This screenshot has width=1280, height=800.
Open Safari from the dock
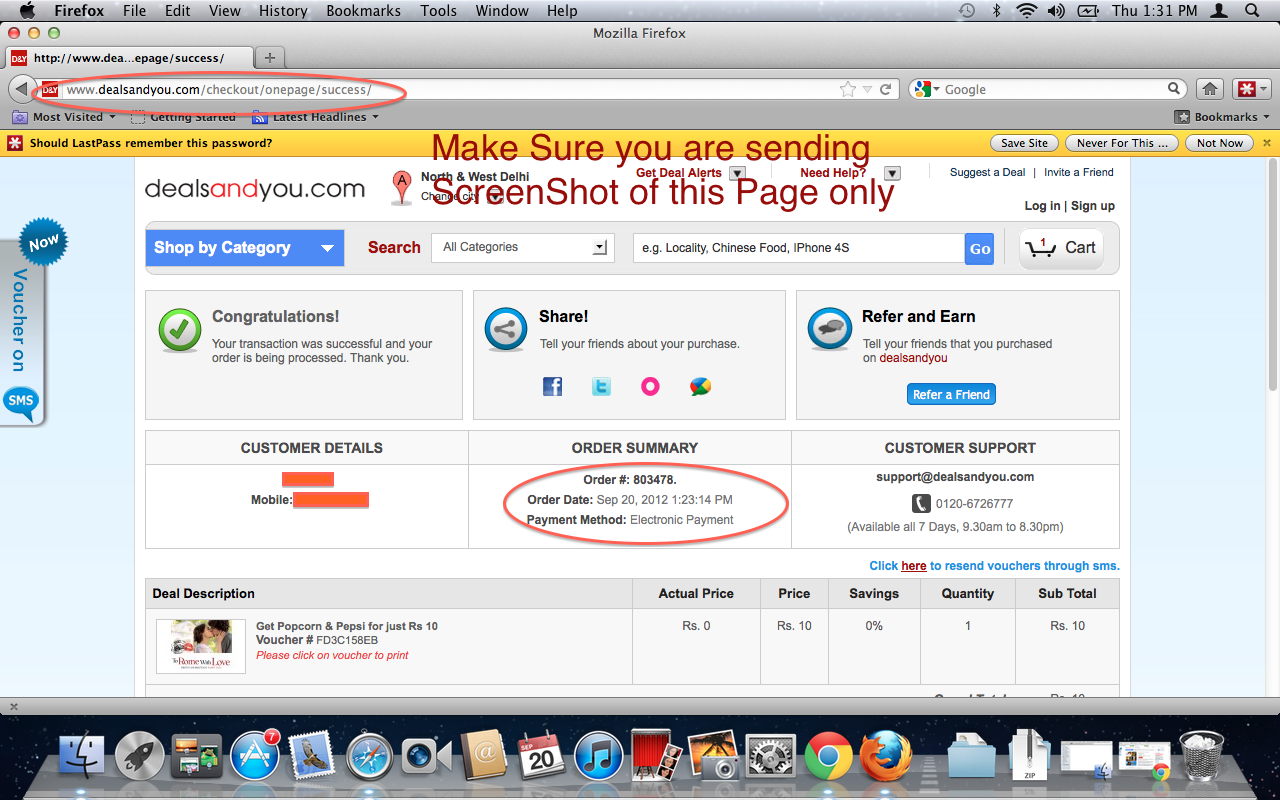coord(370,756)
